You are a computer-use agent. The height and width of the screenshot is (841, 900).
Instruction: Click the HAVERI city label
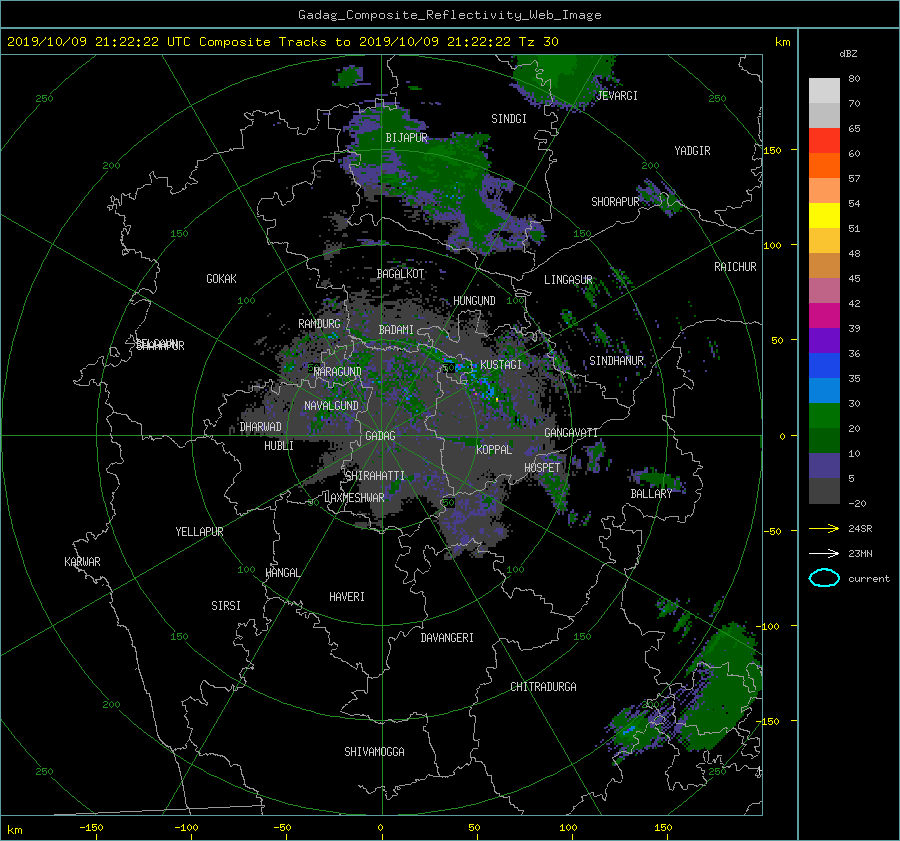pyautogui.click(x=347, y=597)
